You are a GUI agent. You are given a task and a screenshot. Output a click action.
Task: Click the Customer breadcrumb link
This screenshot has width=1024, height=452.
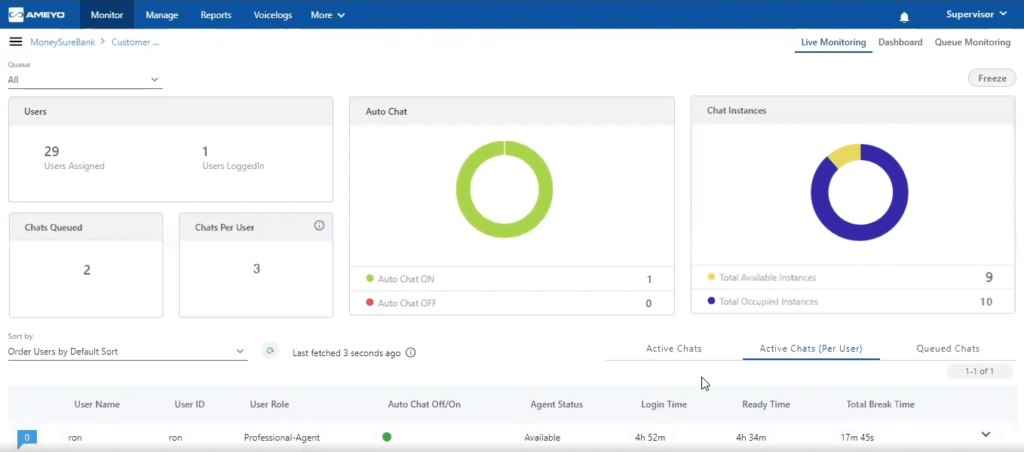tap(135, 42)
